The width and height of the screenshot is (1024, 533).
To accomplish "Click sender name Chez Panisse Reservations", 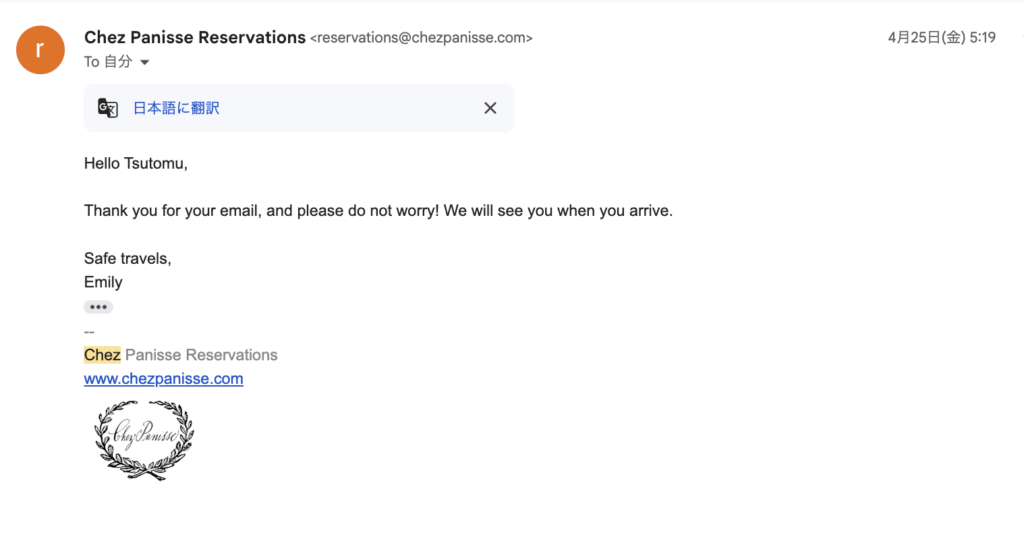I will coord(195,37).
